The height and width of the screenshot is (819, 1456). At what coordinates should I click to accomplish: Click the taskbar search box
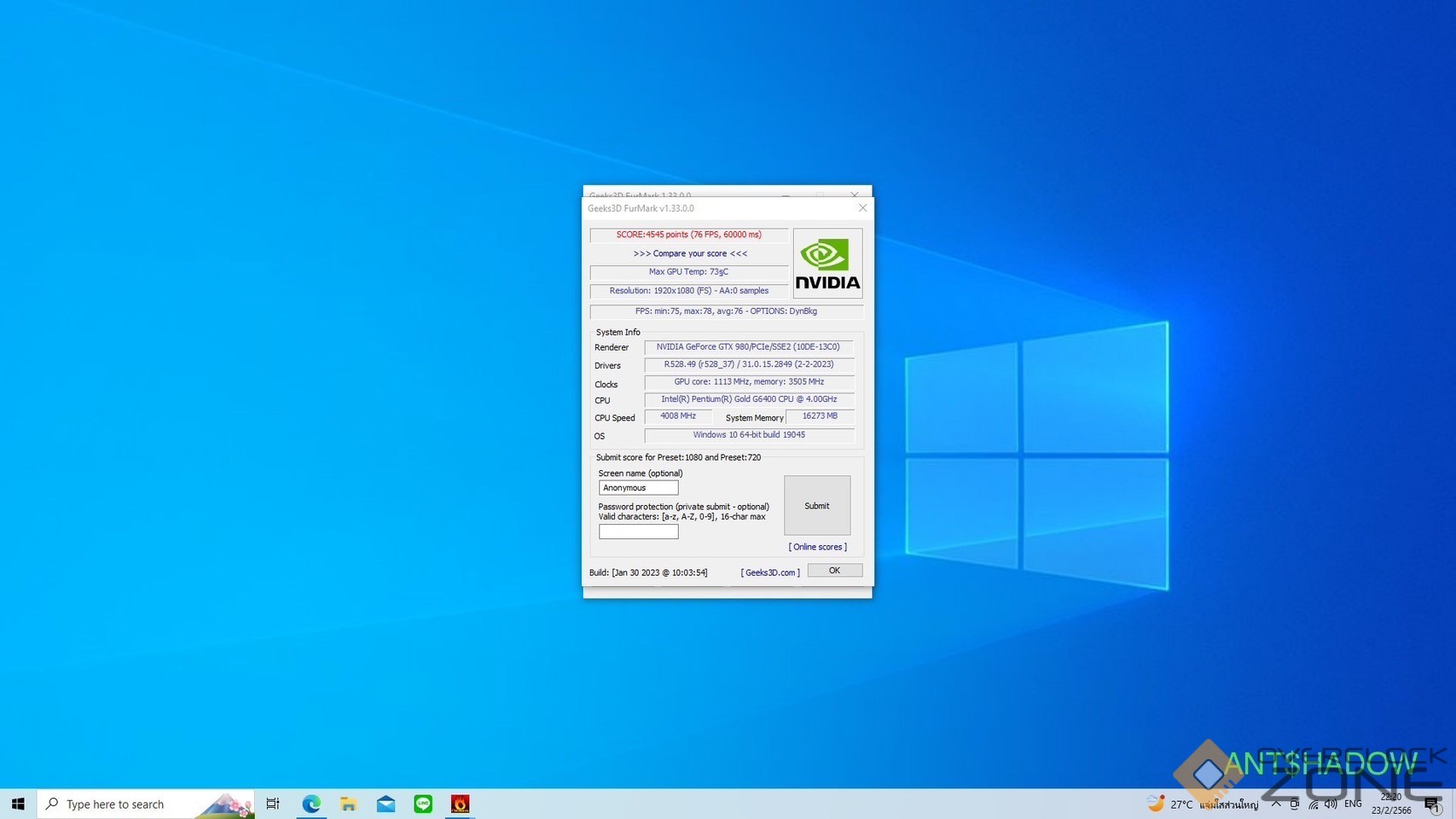(x=146, y=804)
